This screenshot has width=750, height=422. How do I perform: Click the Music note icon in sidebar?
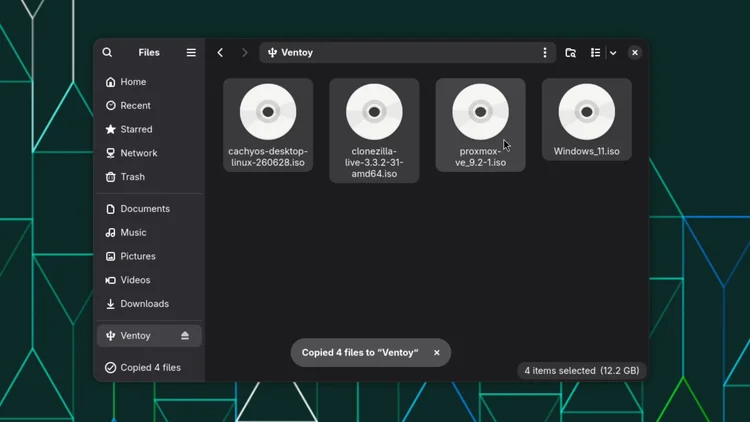click(x=110, y=233)
